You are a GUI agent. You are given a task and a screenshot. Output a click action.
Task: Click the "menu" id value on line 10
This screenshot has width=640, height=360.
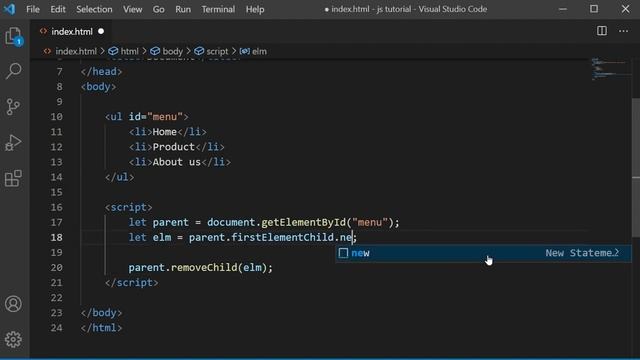[x=165, y=117]
